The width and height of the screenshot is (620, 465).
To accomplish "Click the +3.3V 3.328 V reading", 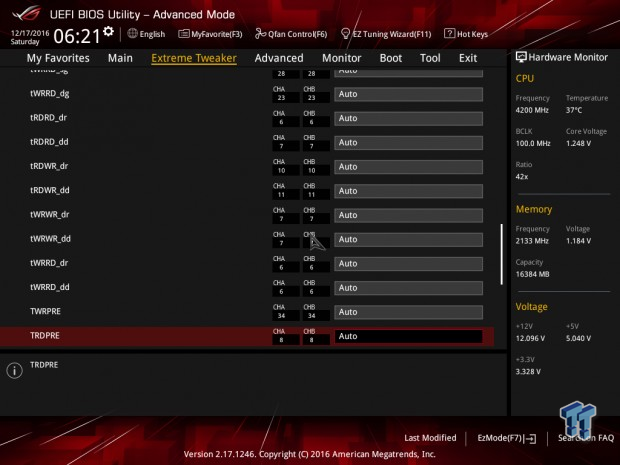I will [x=528, y=372].
